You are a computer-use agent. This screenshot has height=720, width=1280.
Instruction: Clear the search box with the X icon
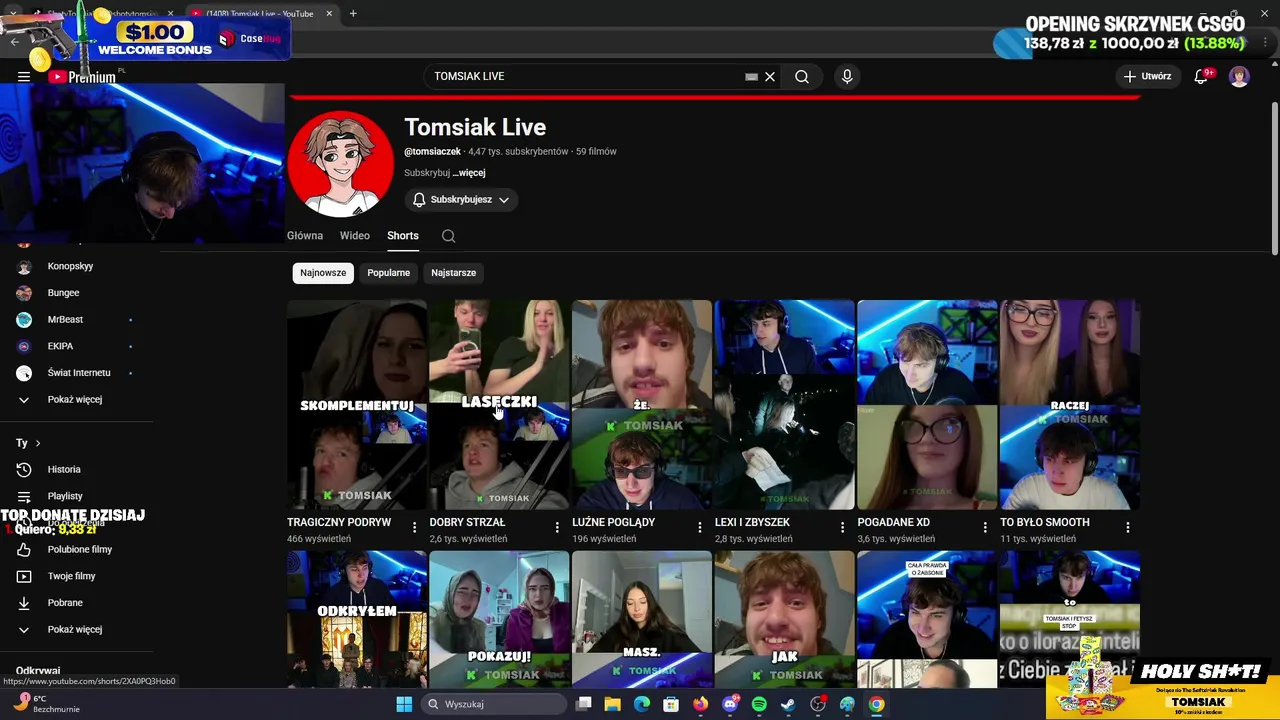pyautogui.click(x=770, y=77)
